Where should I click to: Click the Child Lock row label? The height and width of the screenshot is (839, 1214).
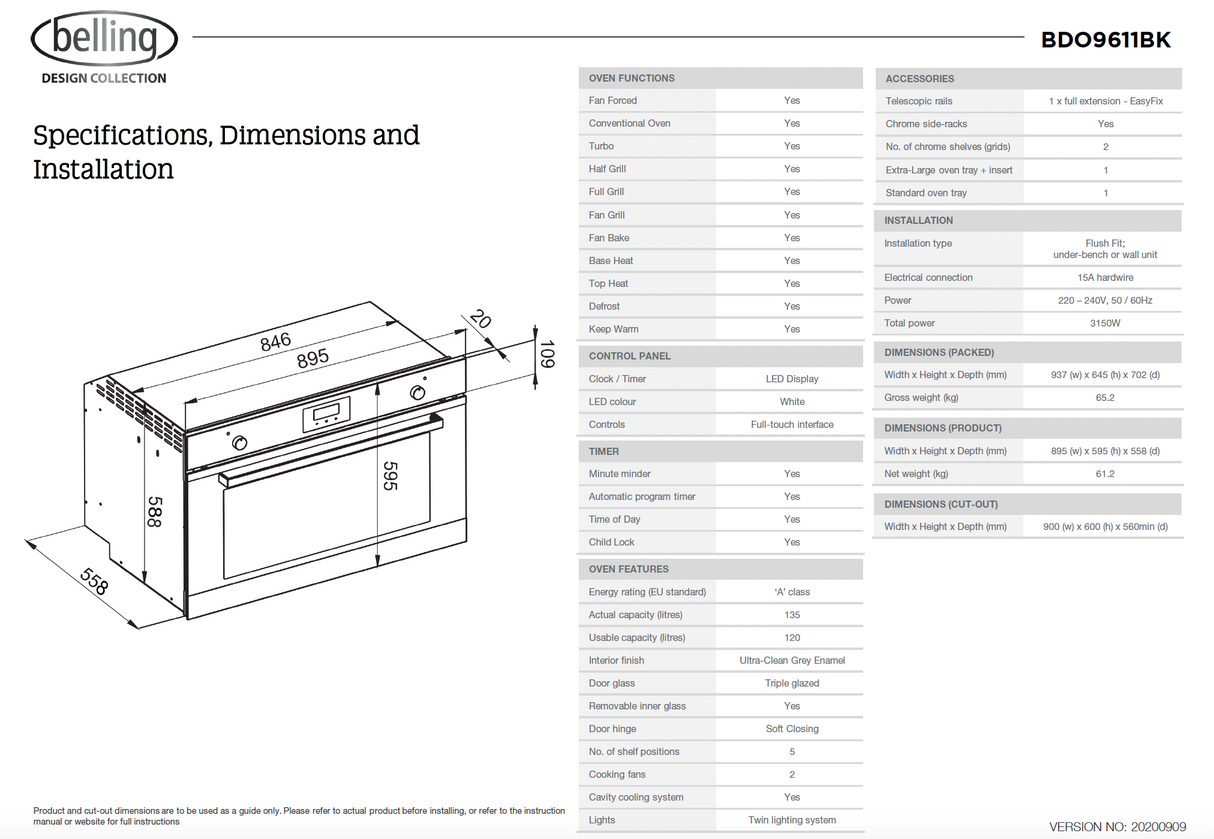(x=612, y=542)
